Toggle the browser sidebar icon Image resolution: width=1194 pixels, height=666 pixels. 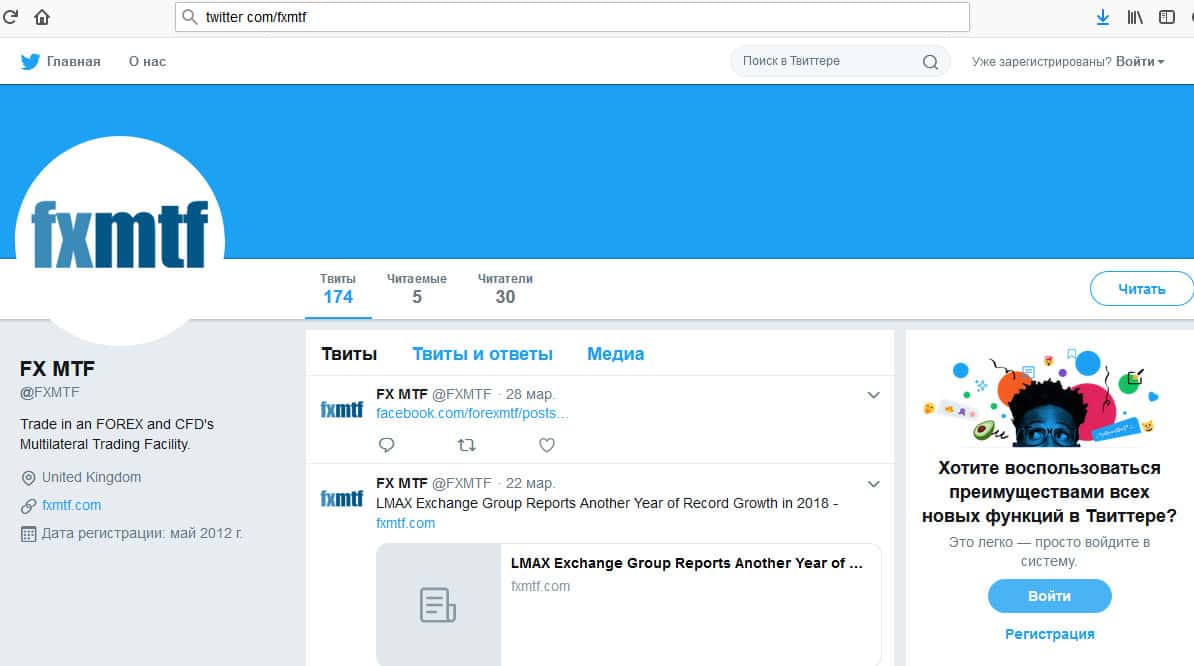point(1167,17)
